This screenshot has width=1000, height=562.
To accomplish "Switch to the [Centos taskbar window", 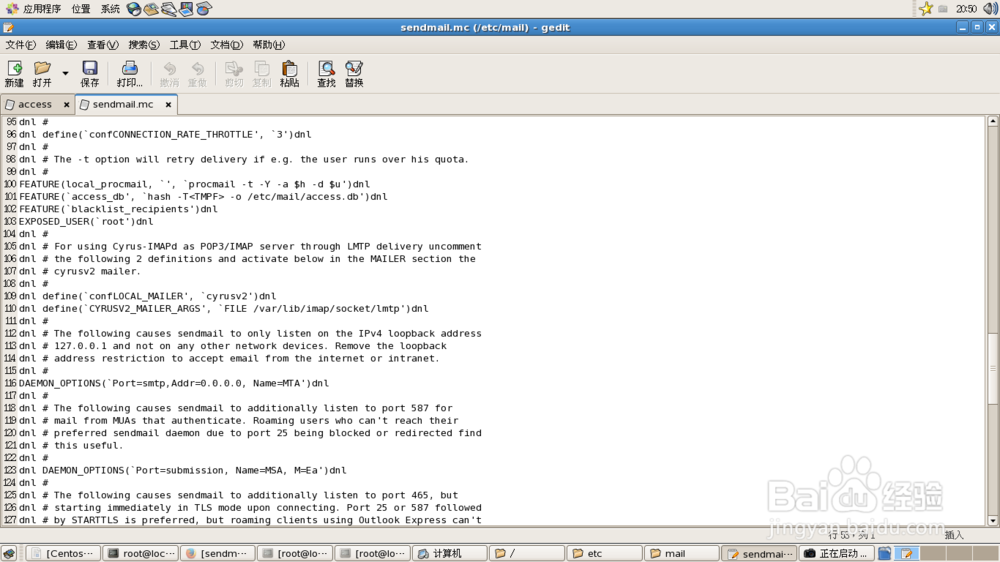I will tap(62, 553).
